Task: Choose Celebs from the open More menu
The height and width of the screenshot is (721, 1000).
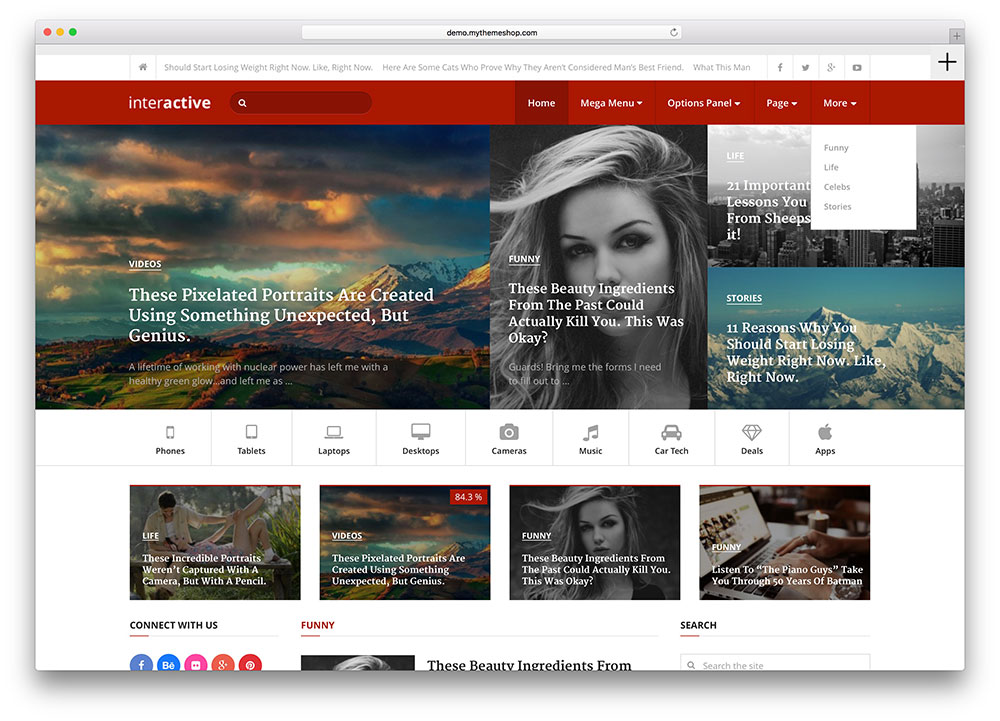Action: (x=837, y=186)
